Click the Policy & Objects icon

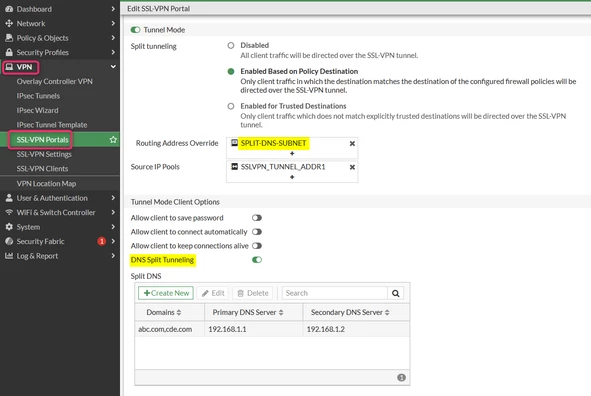[9, 38]
